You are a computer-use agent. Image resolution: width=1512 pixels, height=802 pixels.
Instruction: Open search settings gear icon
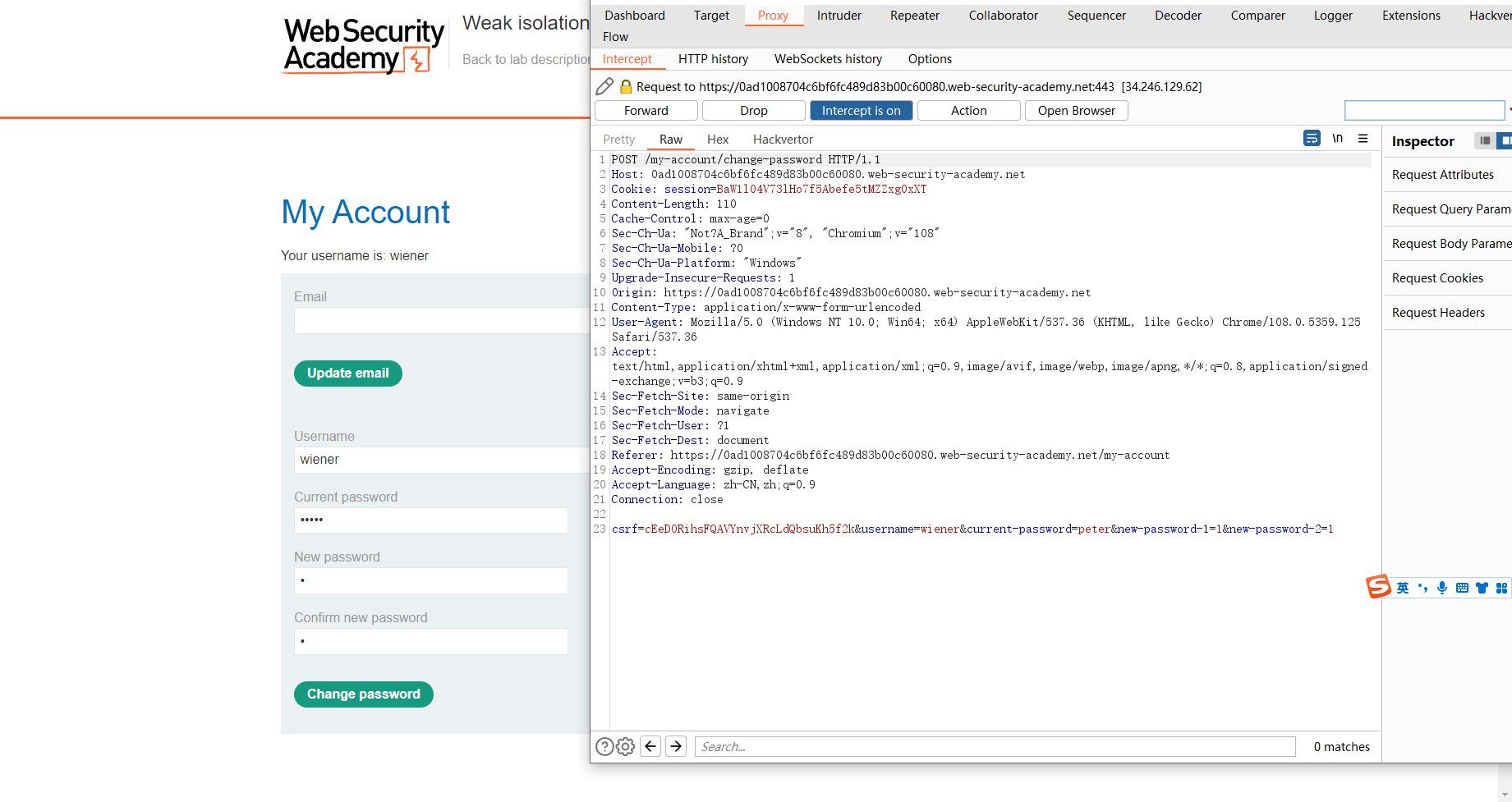pyautogui.click(x=625, y=746)
